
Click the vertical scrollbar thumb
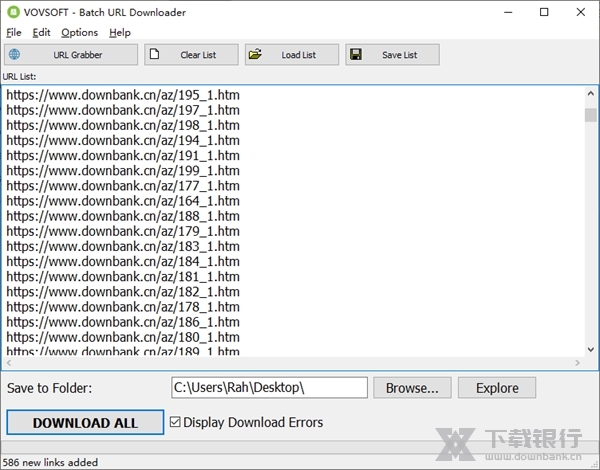[590, 115]
